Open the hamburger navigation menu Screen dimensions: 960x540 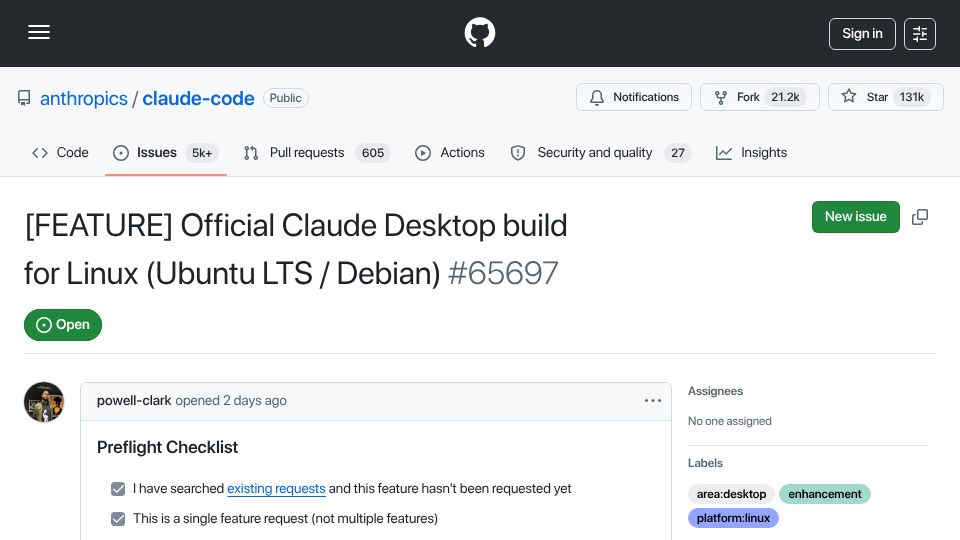pyautogui.click(x=39, y=32)
